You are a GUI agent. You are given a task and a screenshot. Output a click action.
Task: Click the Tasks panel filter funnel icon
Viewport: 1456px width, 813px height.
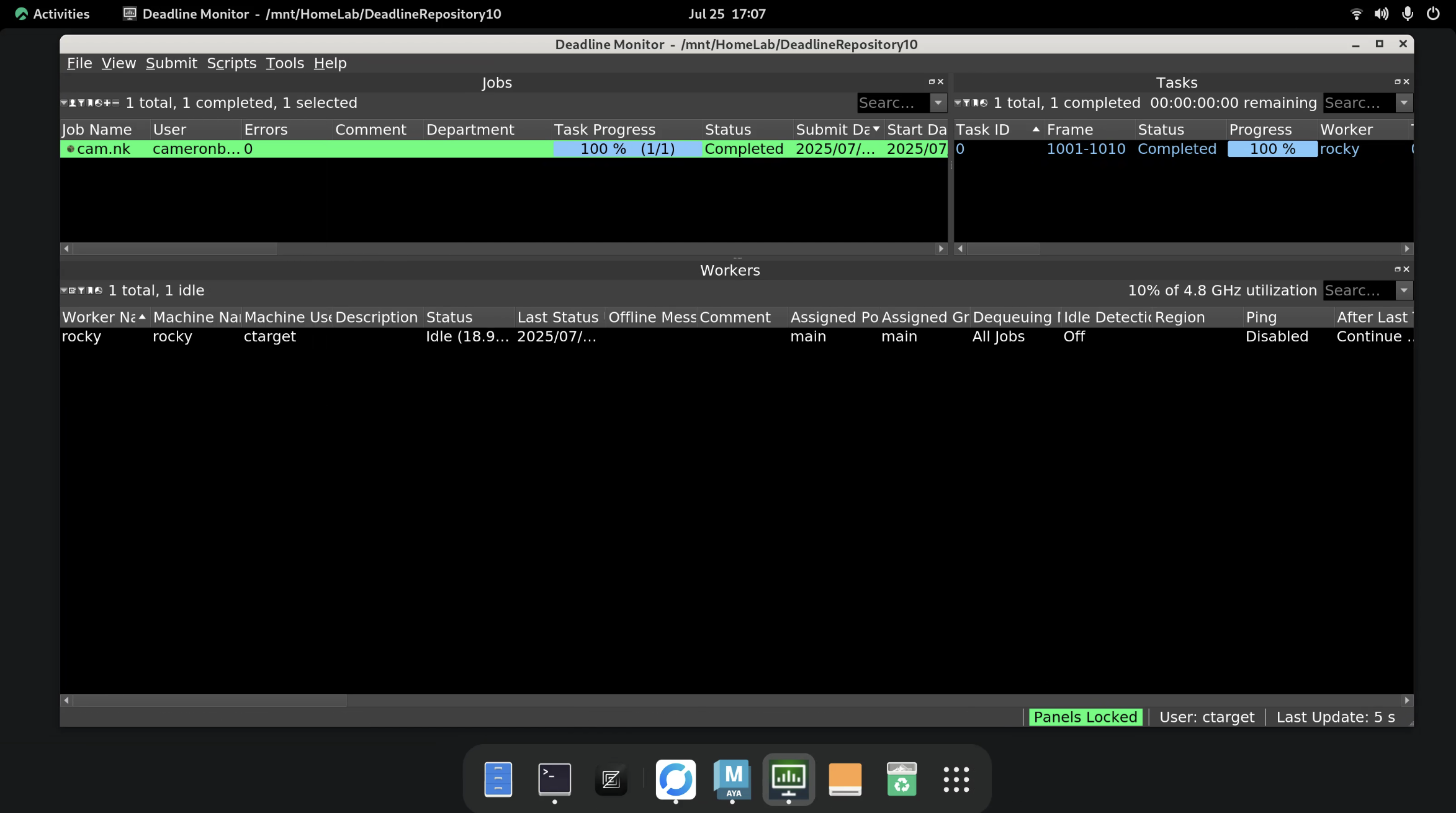point(966,103)
